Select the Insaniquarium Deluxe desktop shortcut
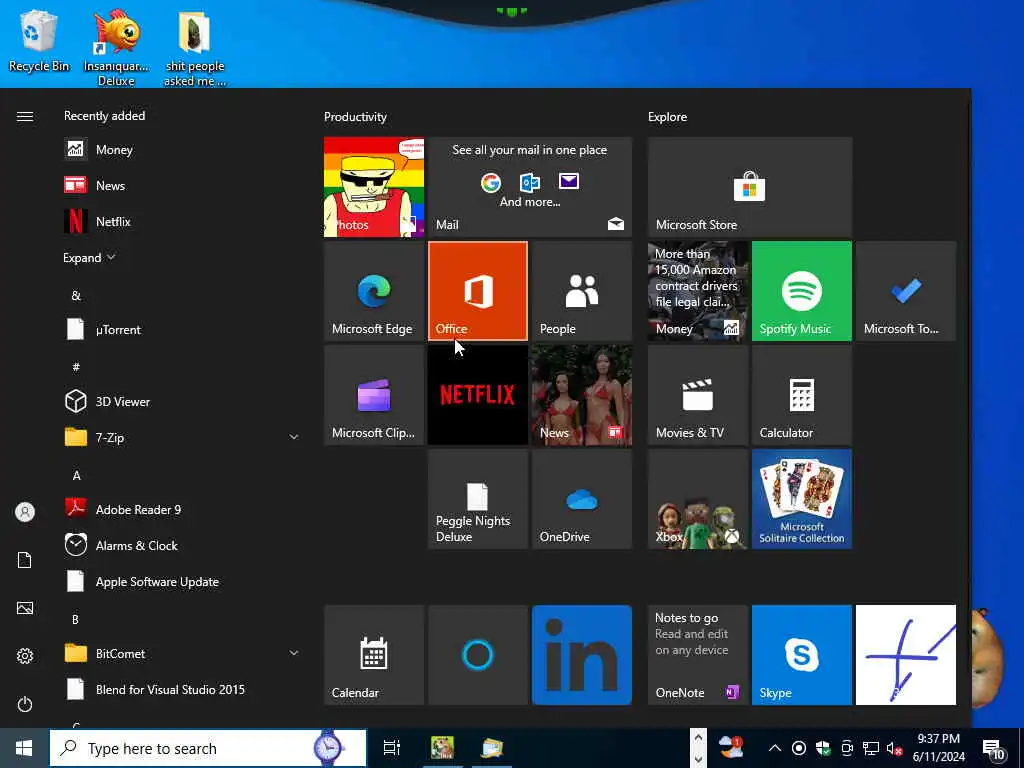This screenshot has width=1024, height=768. click(x=116, y=48)
